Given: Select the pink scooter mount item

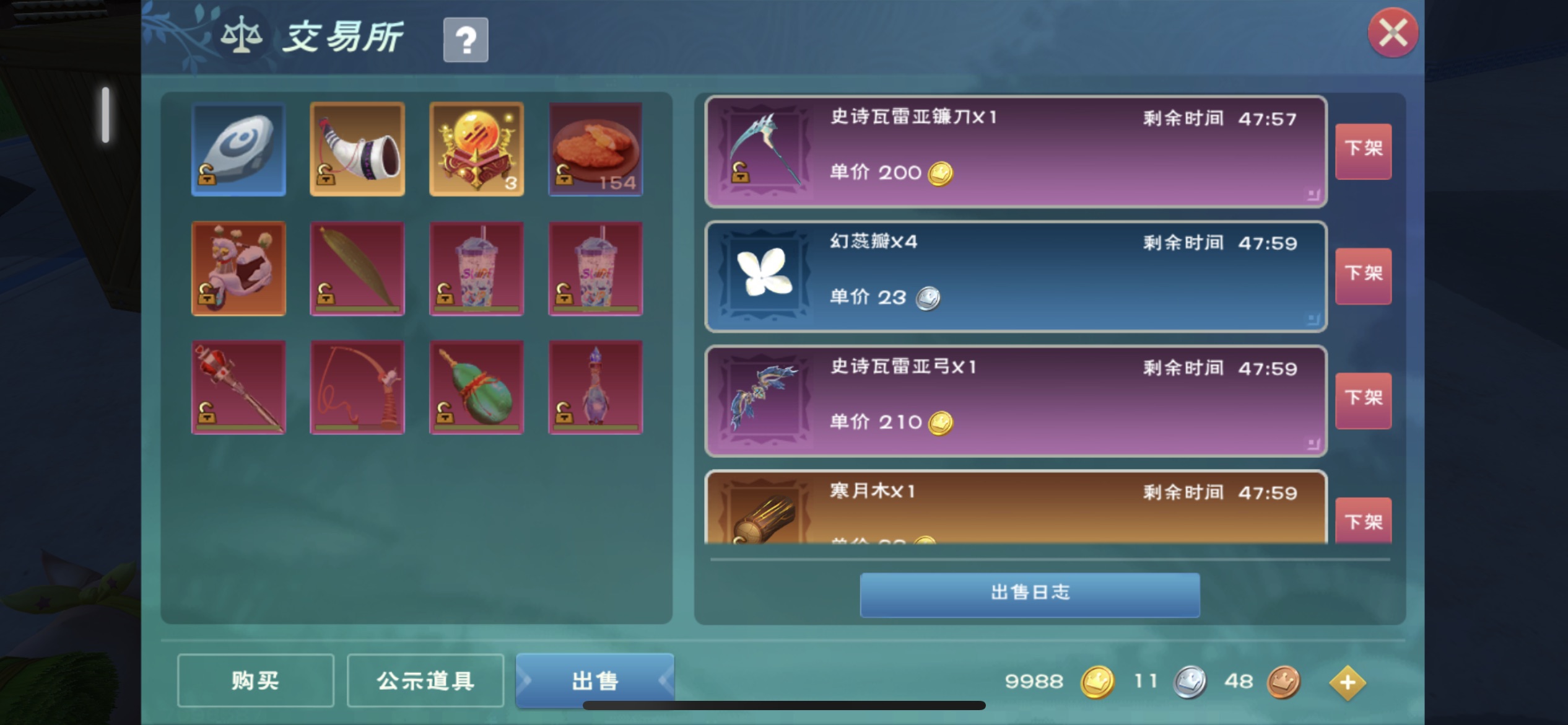Looking at the screenshot, I should 238,268.
